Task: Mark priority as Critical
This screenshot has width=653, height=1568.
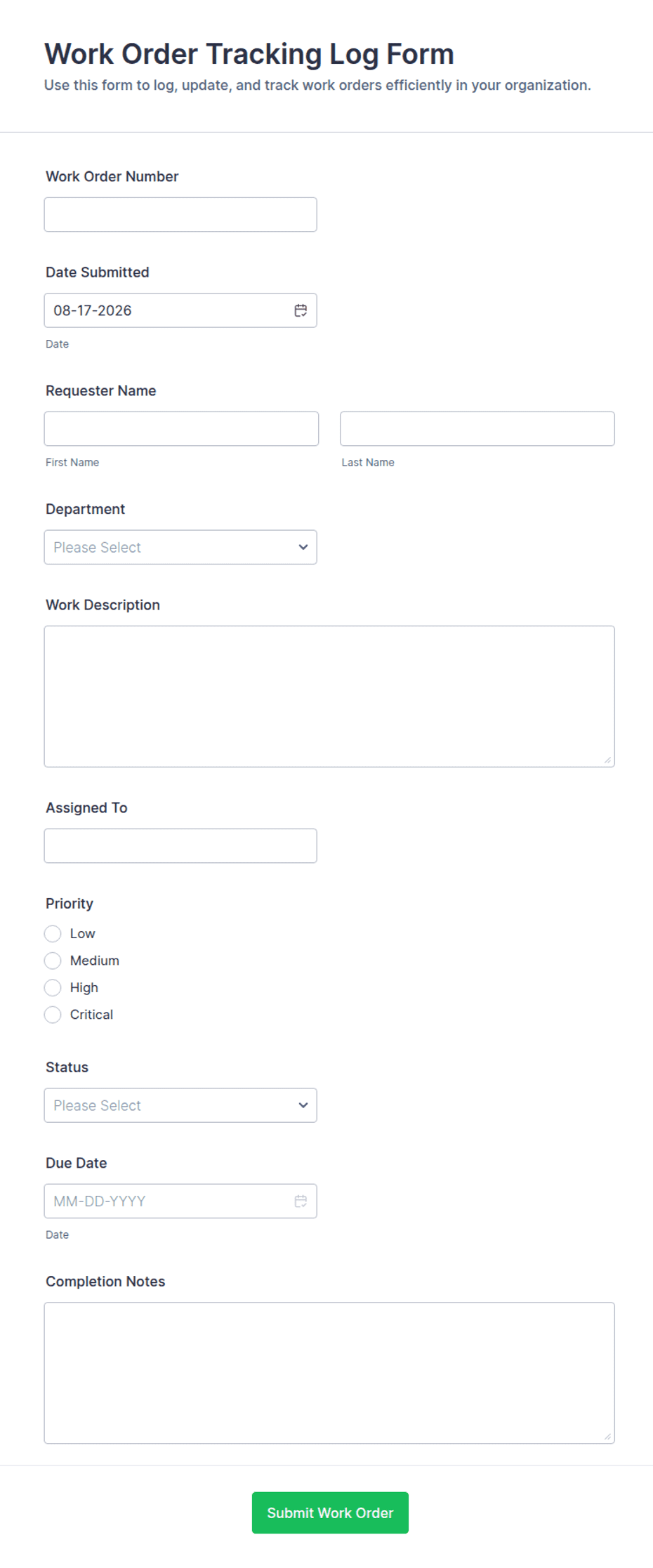Action: tap(53, 1014)
